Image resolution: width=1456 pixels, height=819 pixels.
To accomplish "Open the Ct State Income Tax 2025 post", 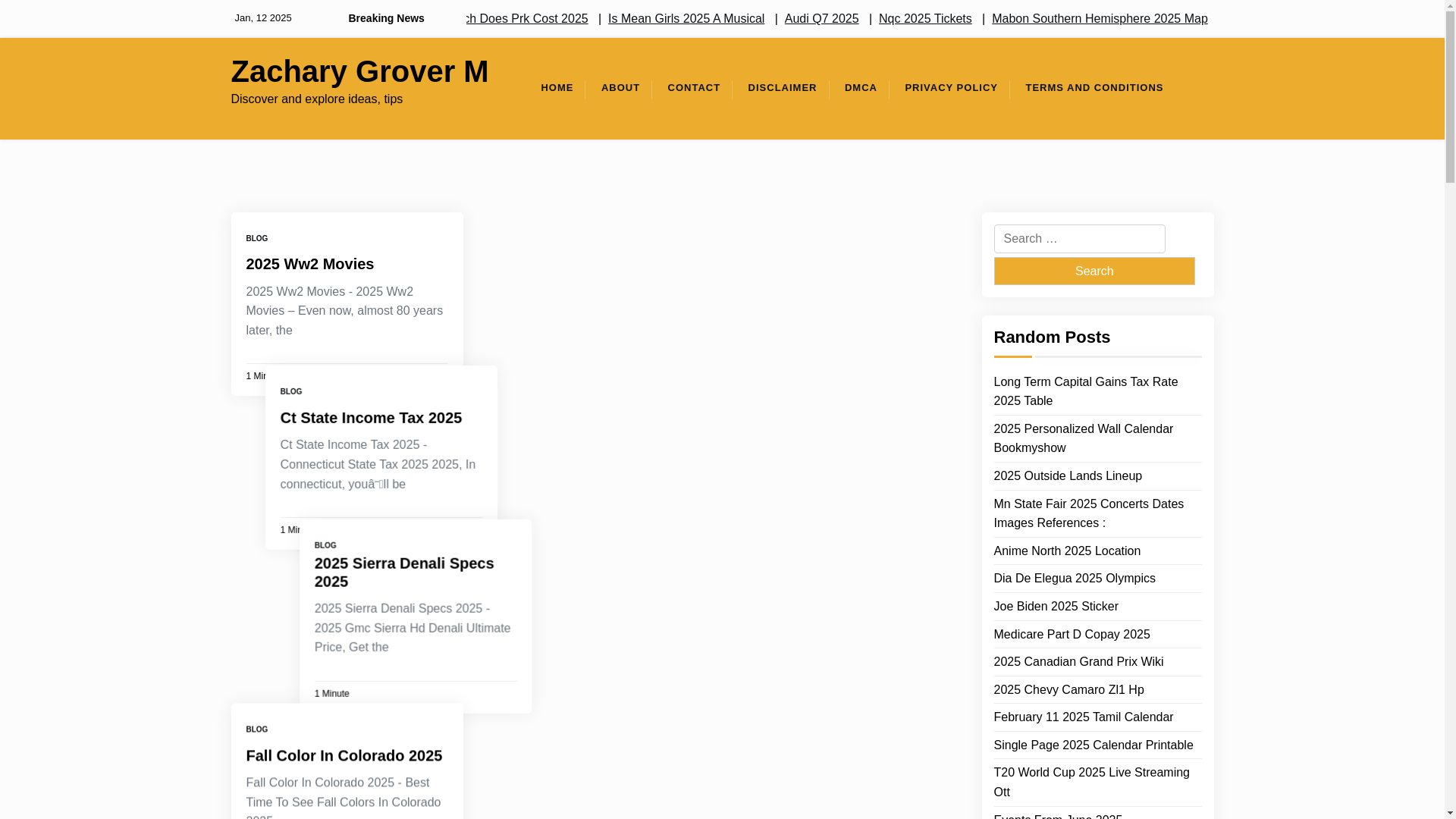I will point(371,418).
